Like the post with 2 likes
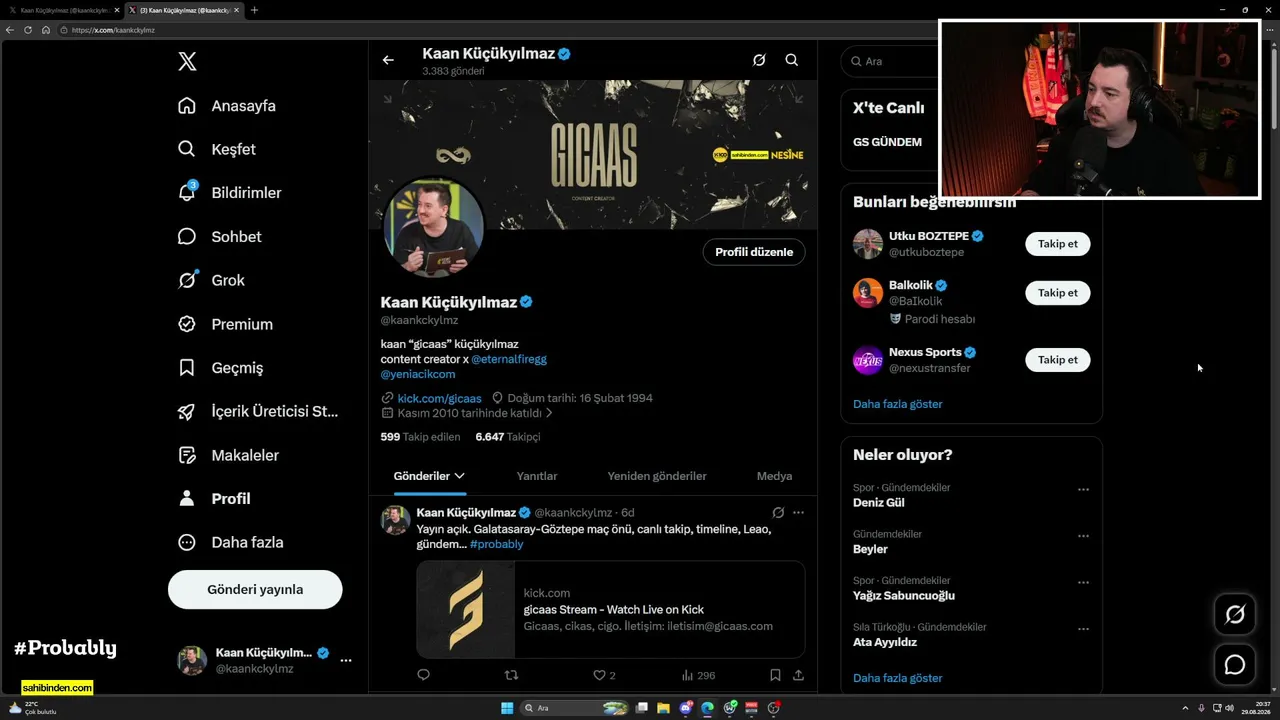Viewport: 1280px width, 720px height. tap(604, 675)
